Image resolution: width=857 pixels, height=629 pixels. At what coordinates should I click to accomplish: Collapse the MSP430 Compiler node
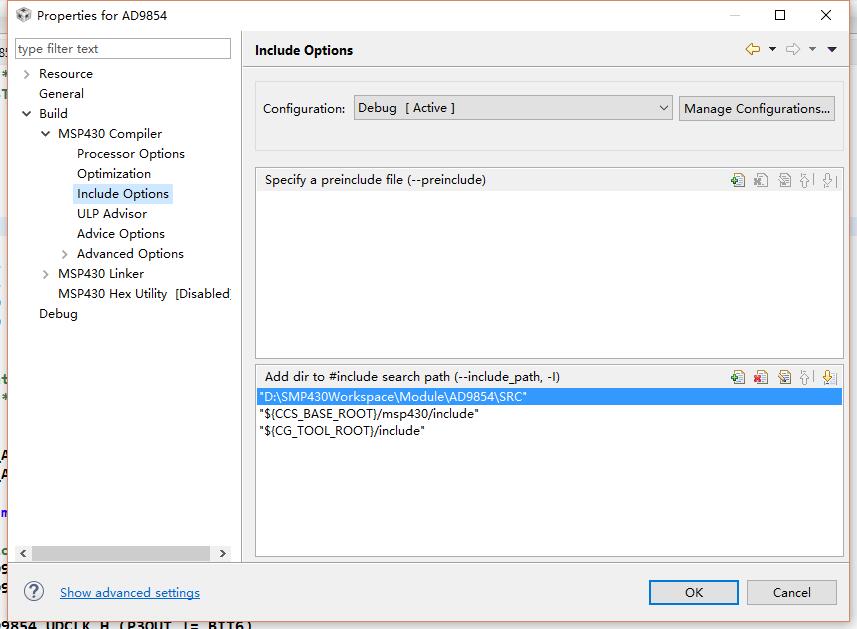46,134
